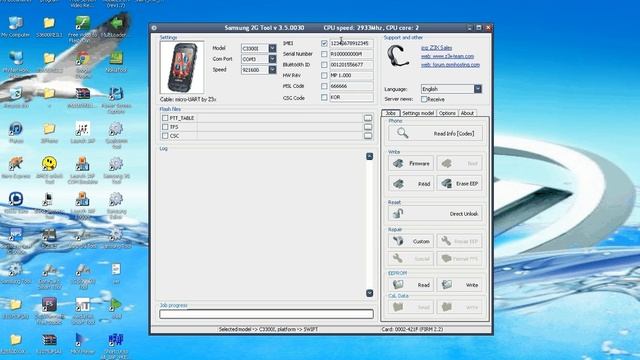The height and width of the screenshot is (360, 640).
Task: Open the green play arrow desktop icon
Action: (x=116, y=308)
